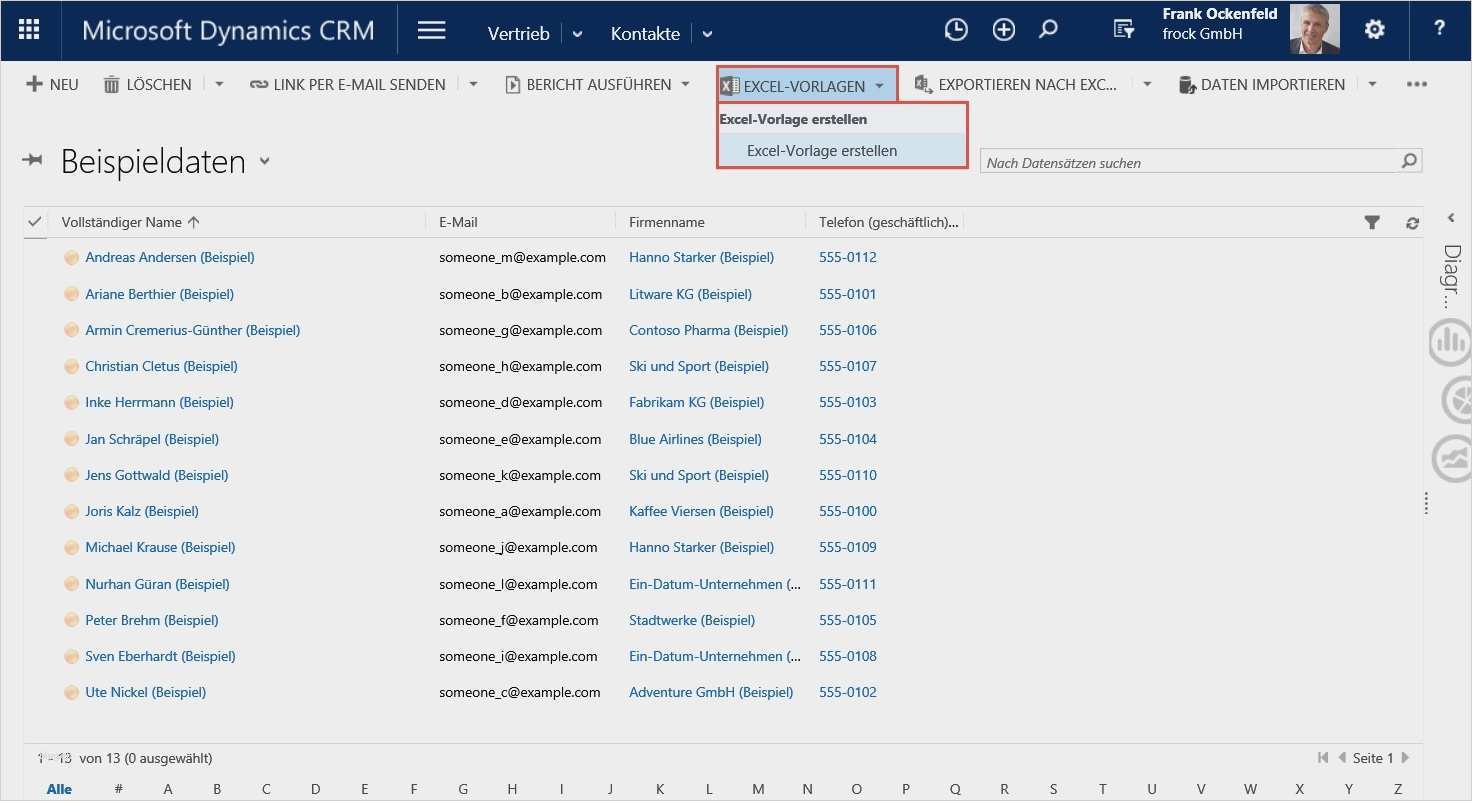Viewport: 1472px width, 801px height.
Task: Open recently viewed items clock icon
Action: pos(956,30)
